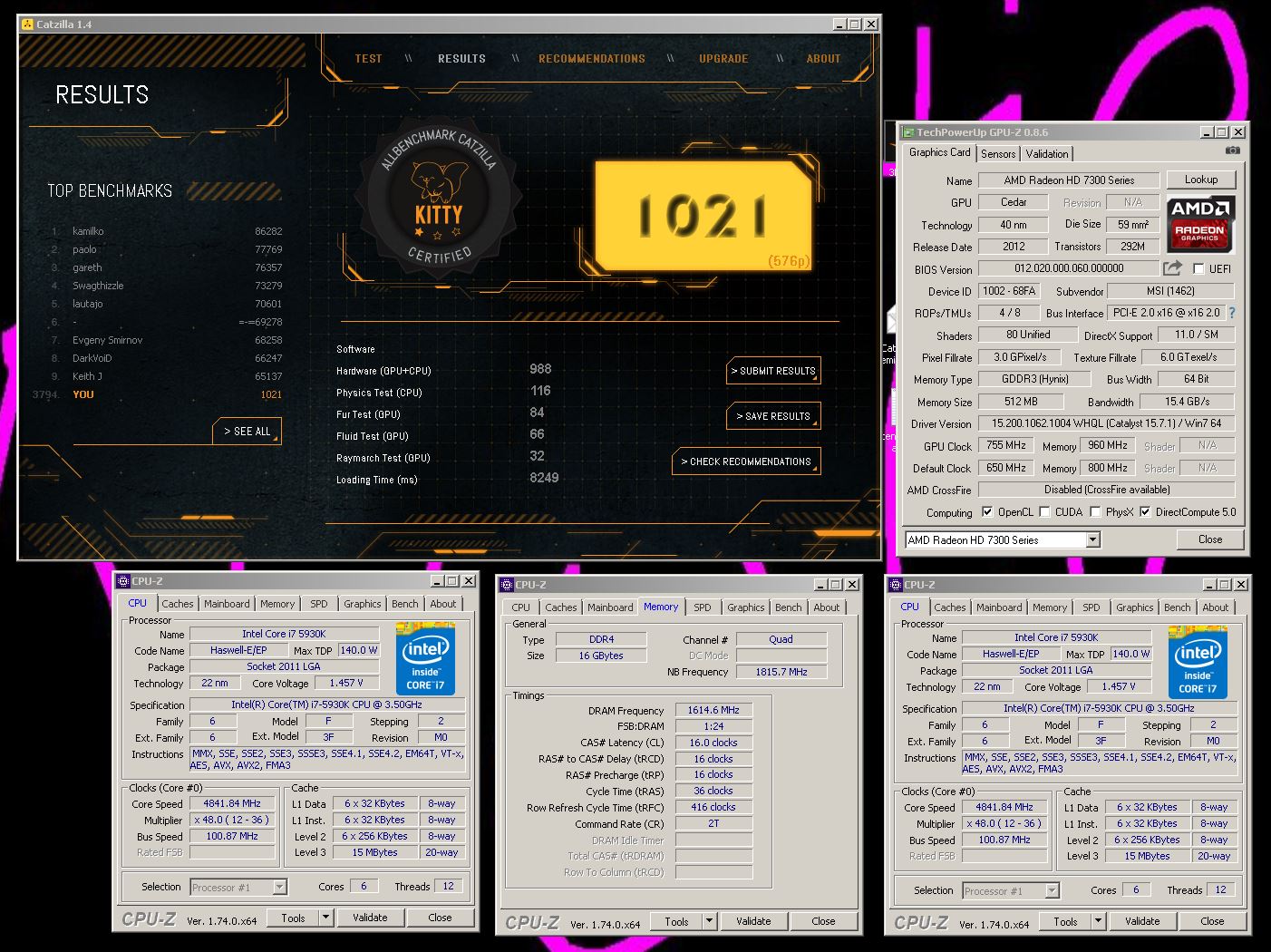
Task: Click the Kitty Certified badge in Catzilla
Action: coord(439,199)
